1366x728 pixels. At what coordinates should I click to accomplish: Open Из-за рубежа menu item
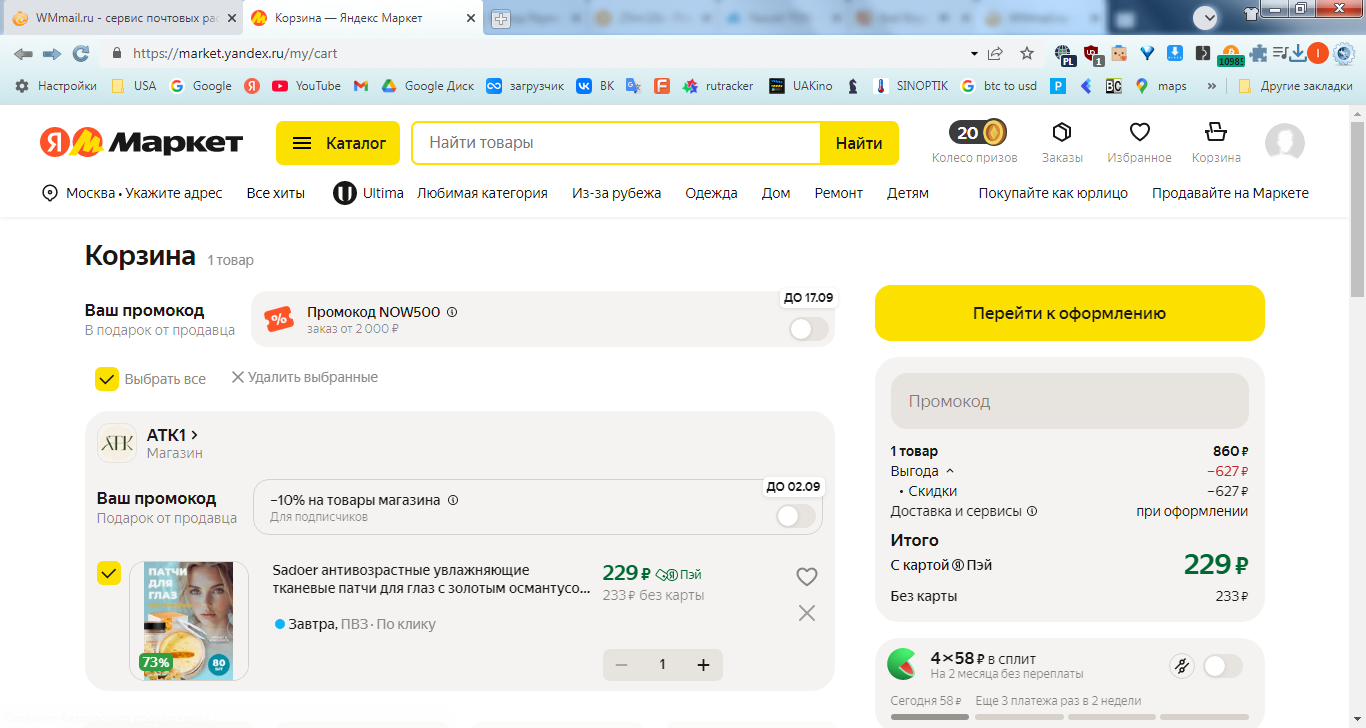pyautogui.click(x=616, y=193)
